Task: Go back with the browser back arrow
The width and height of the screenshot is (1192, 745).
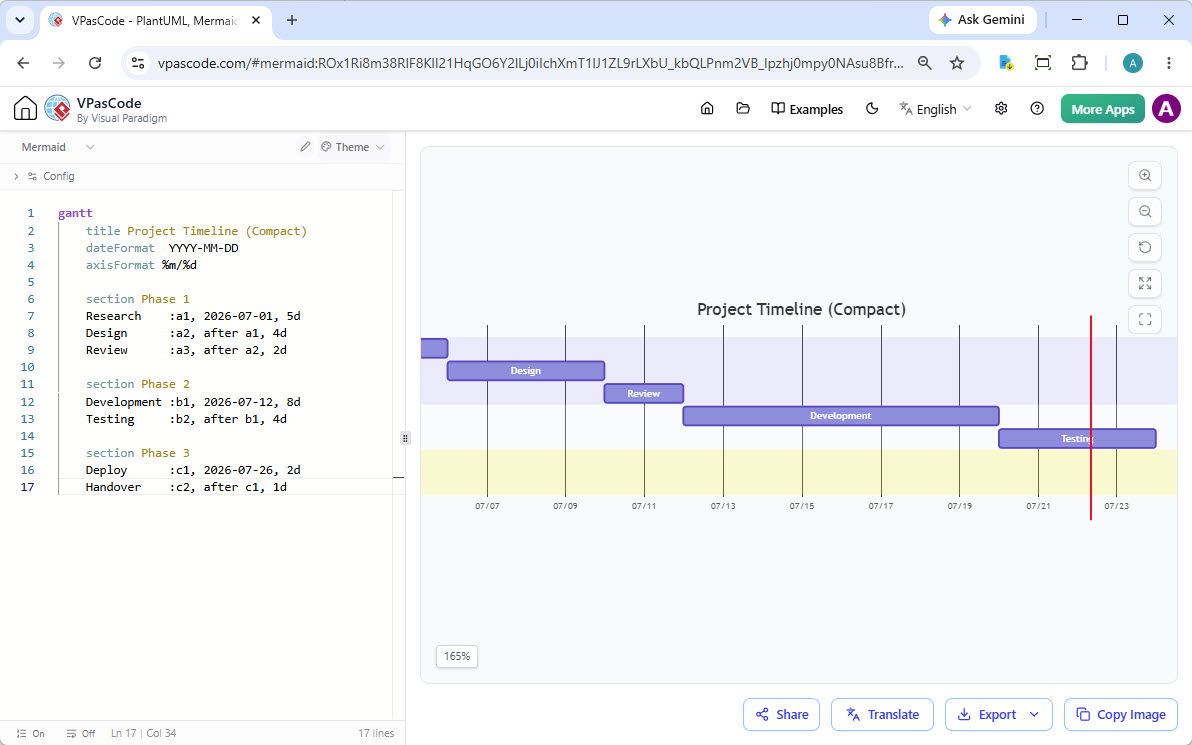Action: tap(24, 63)
